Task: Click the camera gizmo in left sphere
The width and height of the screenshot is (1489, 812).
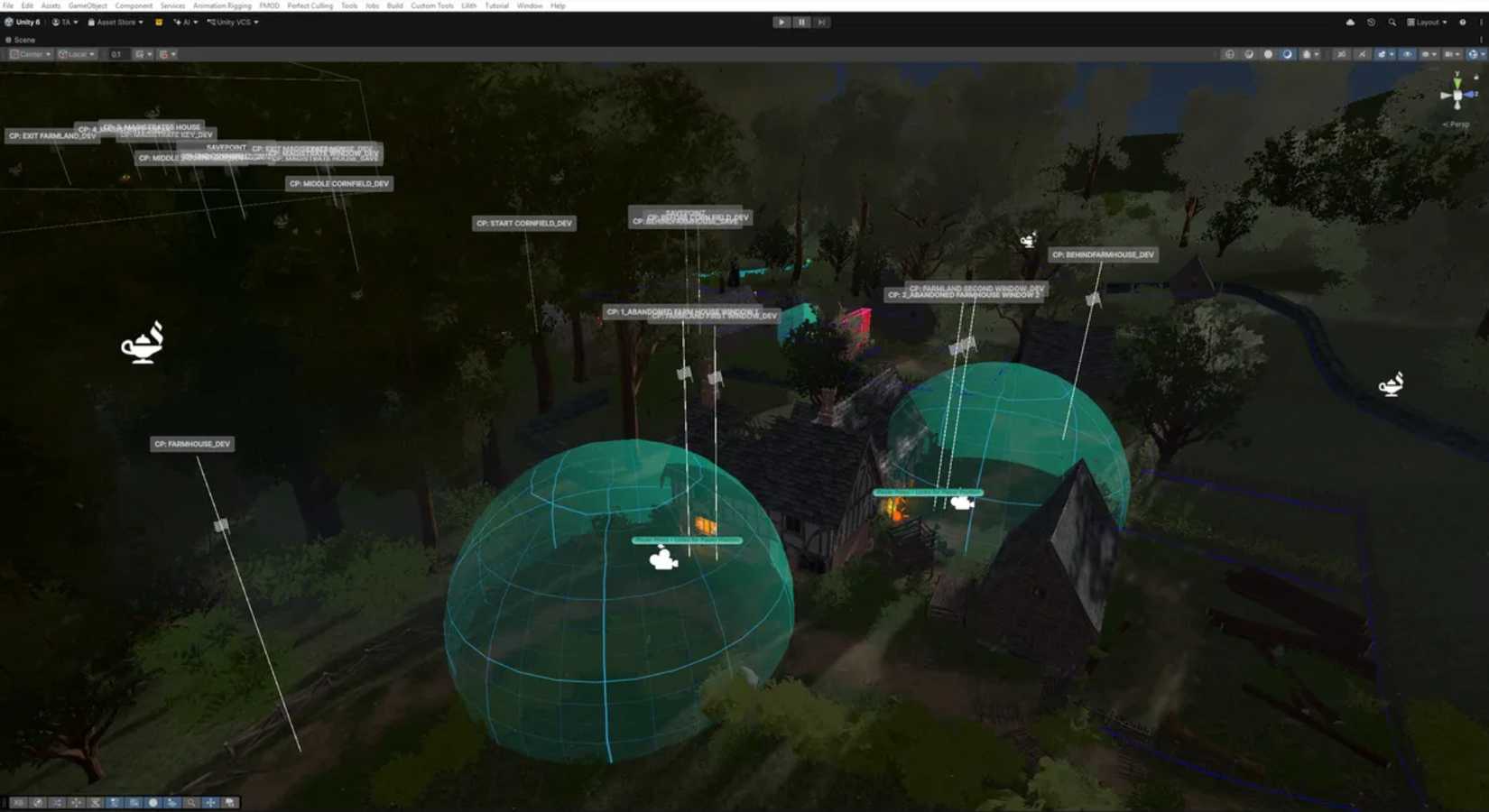Action: click(663, 559)
